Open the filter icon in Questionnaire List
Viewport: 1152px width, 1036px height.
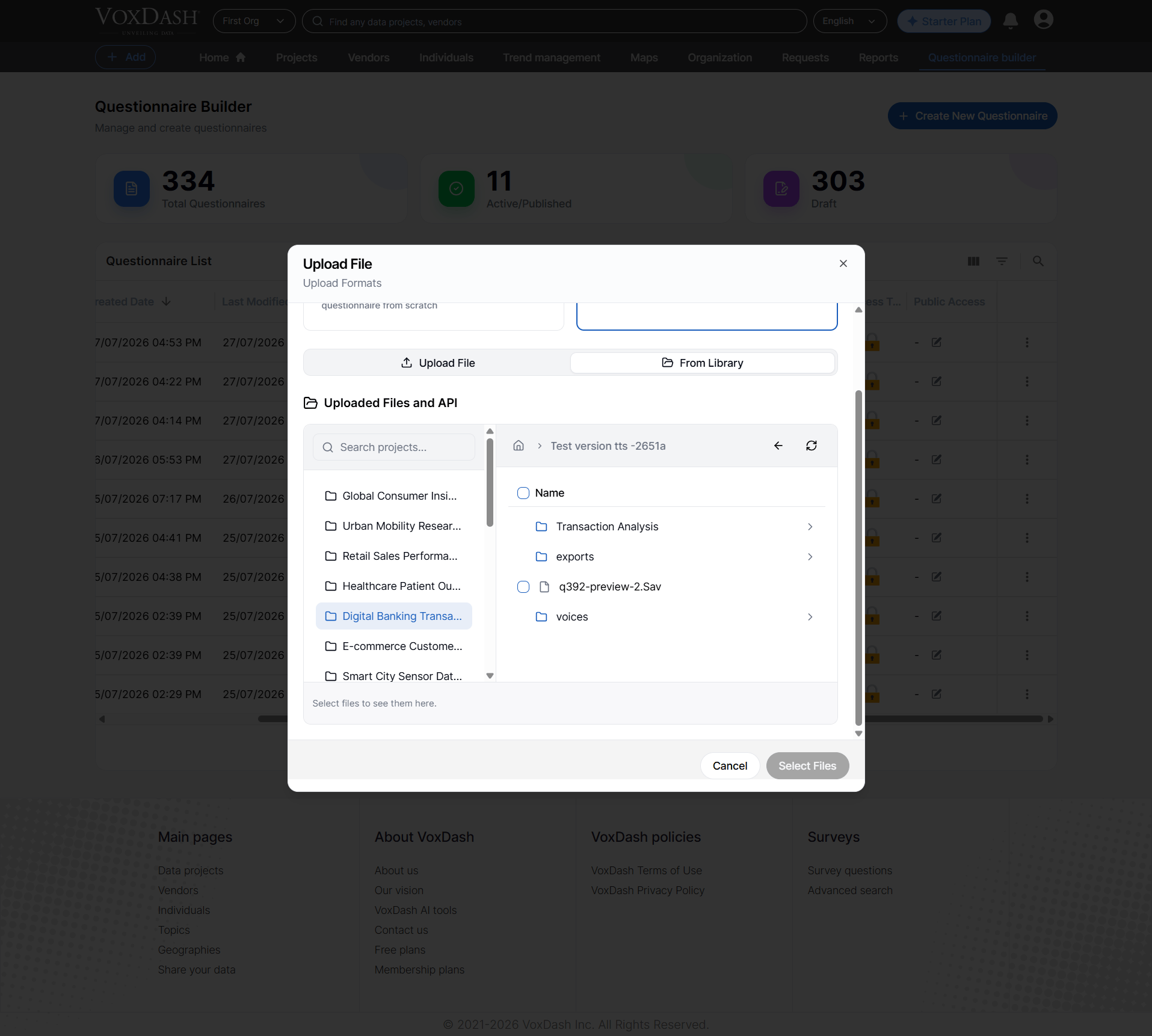1002,261
